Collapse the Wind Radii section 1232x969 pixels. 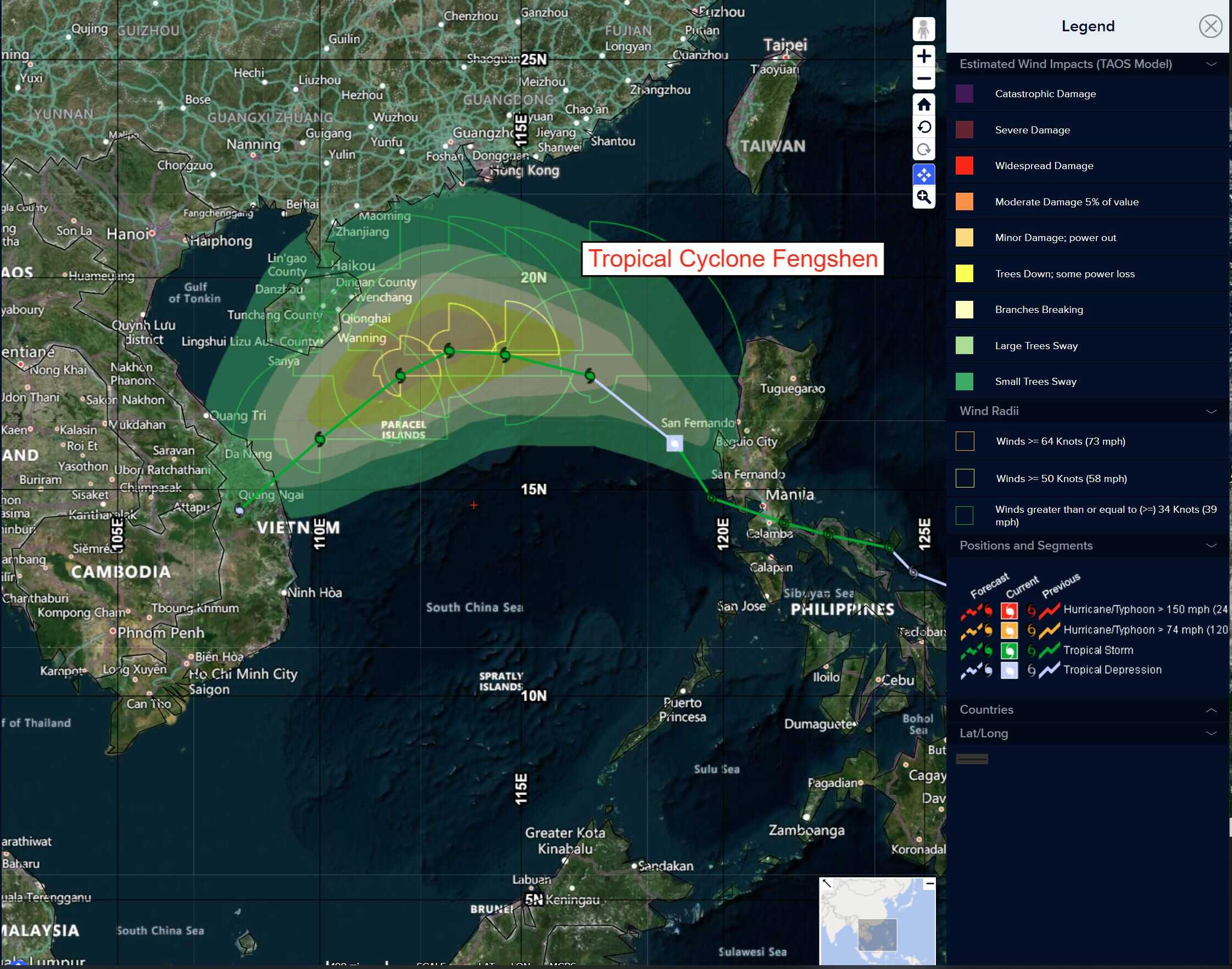(x=1211, y=411)
